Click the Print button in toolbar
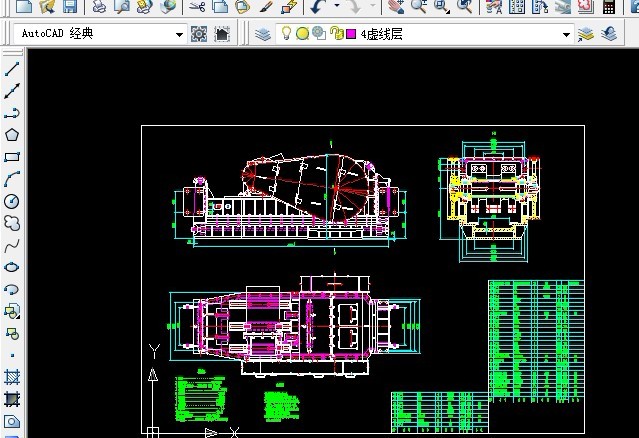The width and height of the screenshot is (639, 438). (99, 6)
